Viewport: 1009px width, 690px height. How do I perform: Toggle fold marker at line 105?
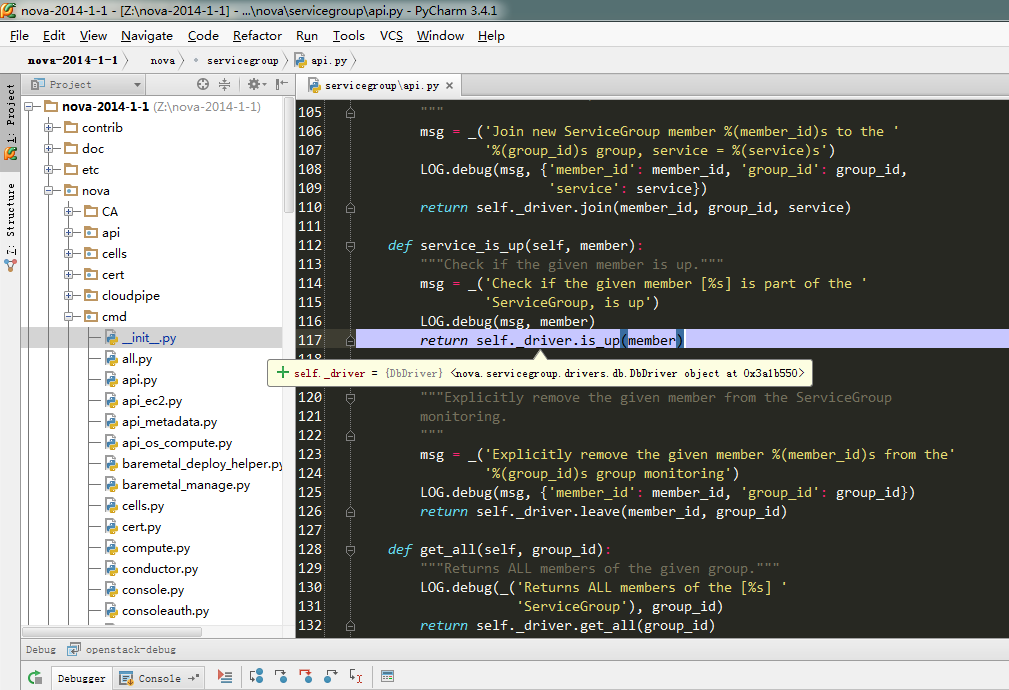(x=350, y=113)
